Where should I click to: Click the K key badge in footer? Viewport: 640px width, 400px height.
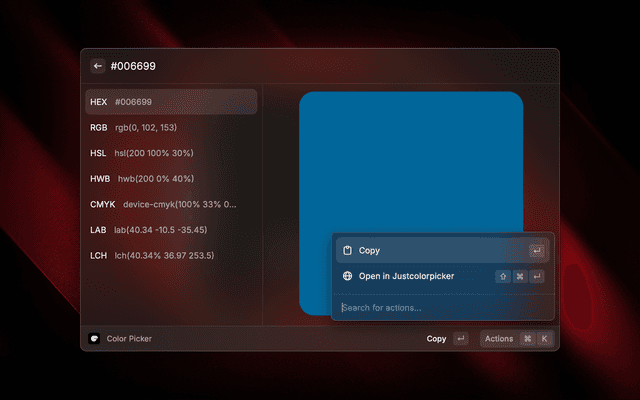(544, 338)
